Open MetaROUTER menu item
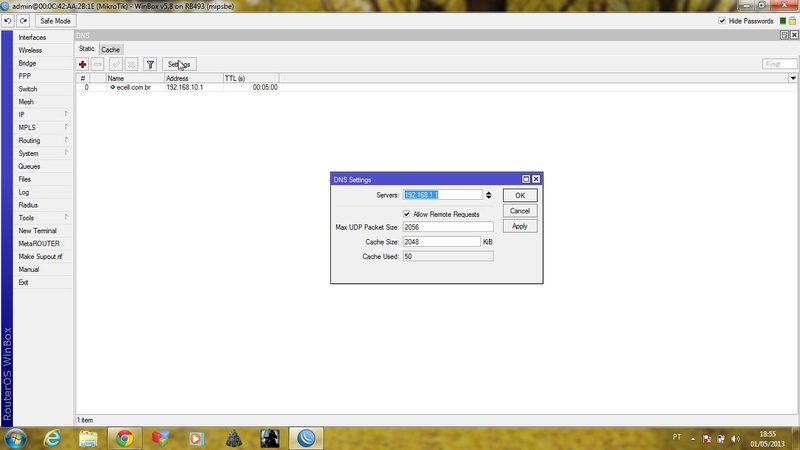The height and width of the screenshot is (450, 800). 42,244
